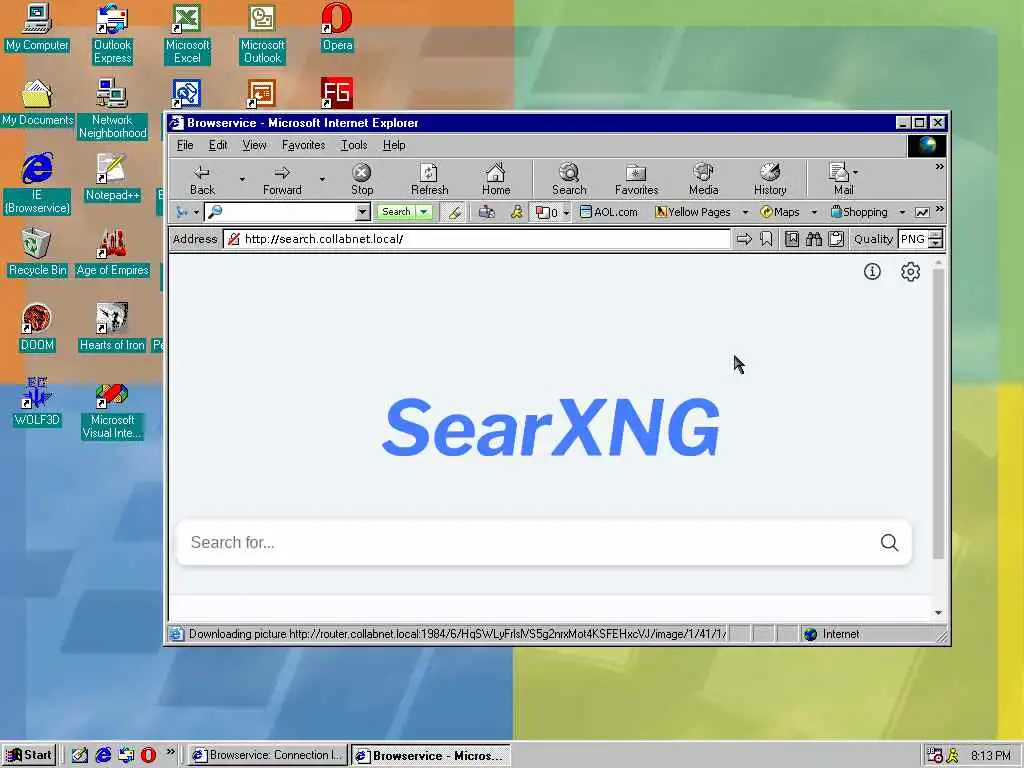This screenshot has width=1024, height=768.
Task: Click the SearXNG logo
Action: tap(551, 428)
